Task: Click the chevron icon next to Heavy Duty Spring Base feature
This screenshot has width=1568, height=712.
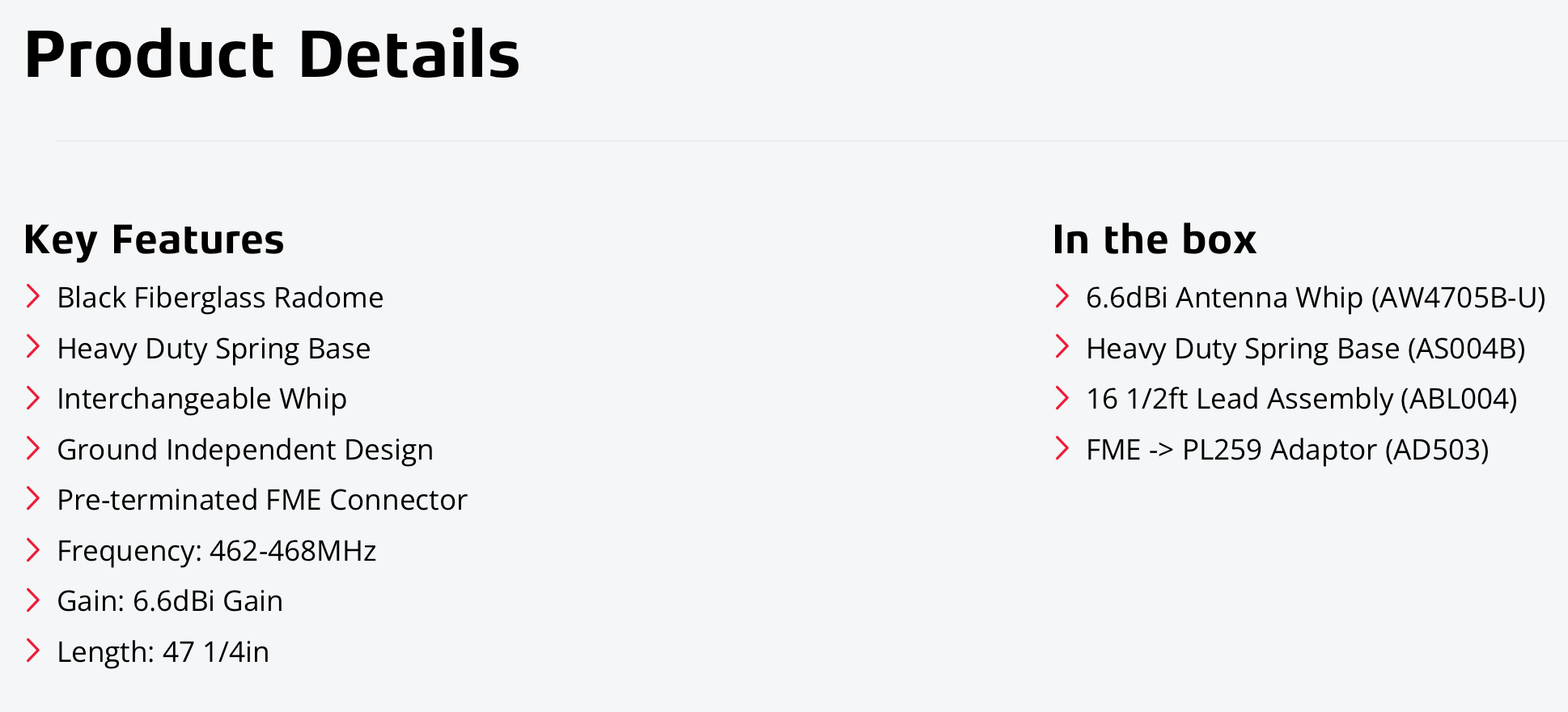Action: pos(33,346)
